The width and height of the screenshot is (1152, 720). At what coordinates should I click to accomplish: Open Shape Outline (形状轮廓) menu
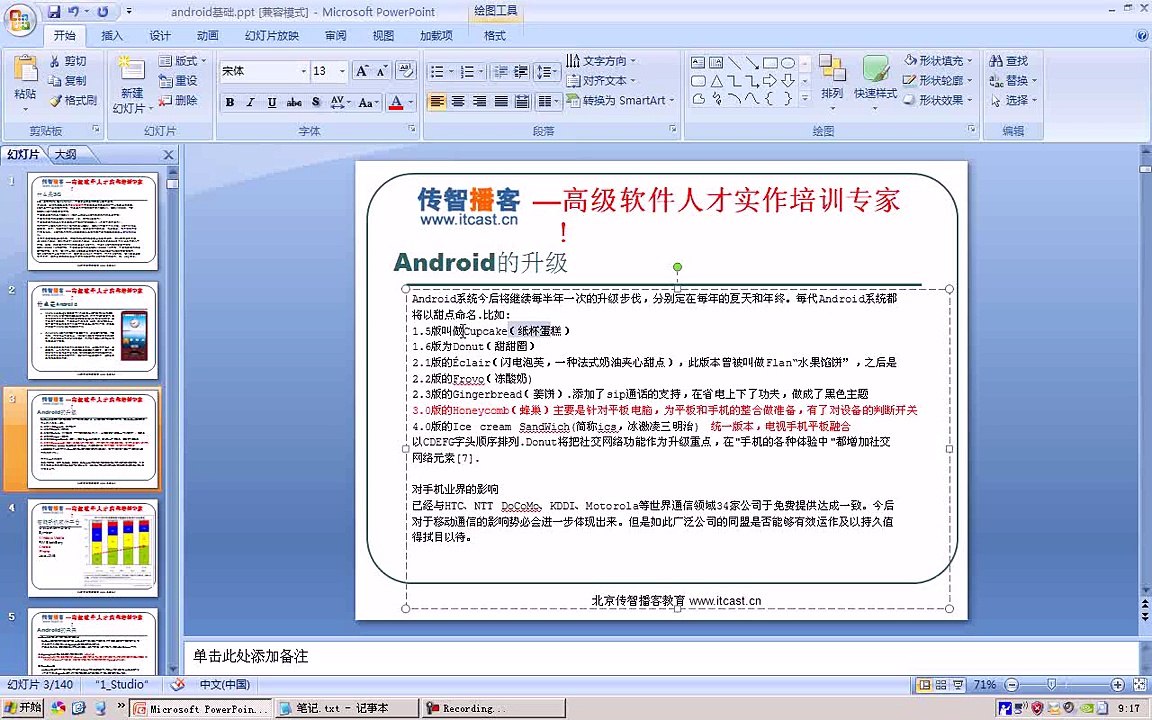938,81
